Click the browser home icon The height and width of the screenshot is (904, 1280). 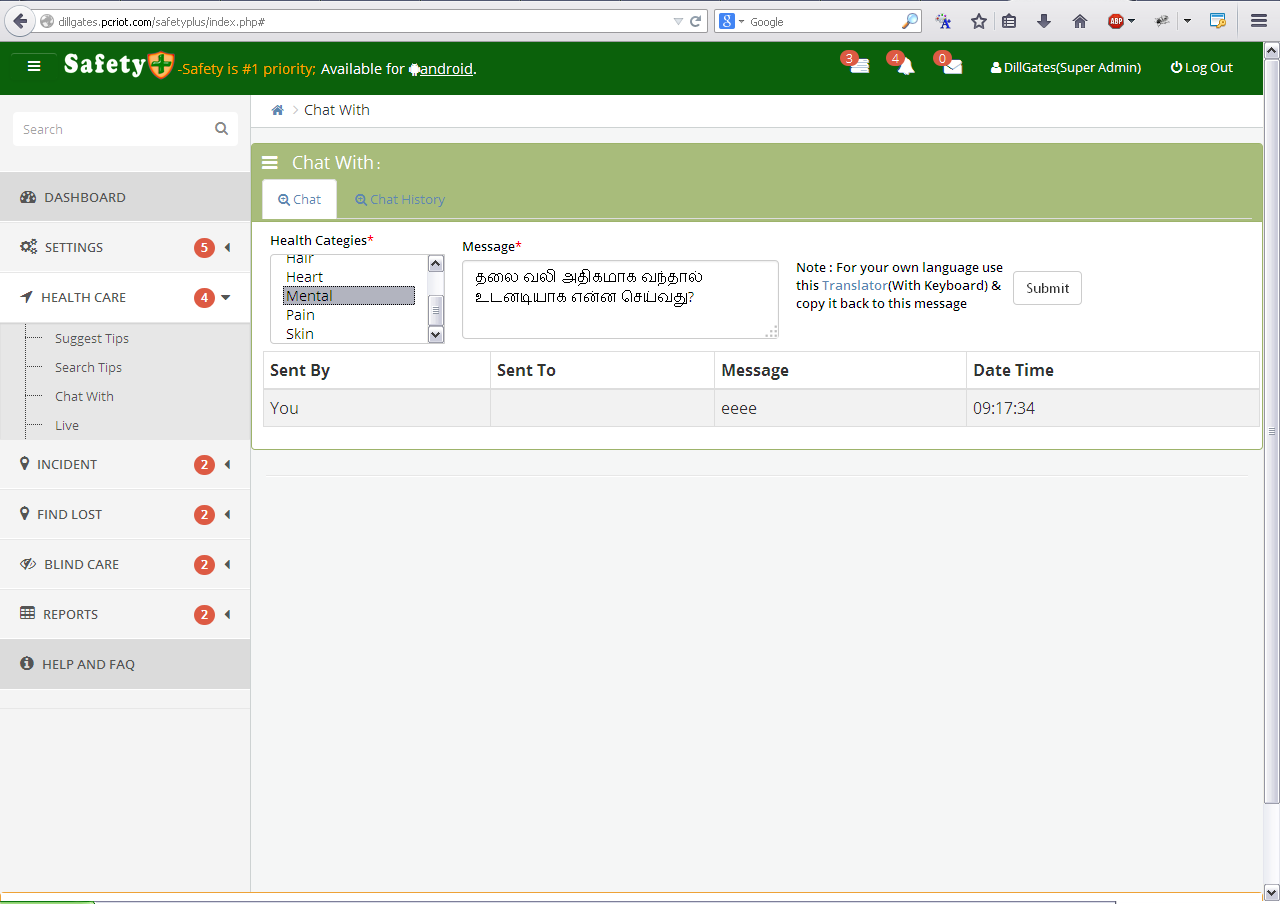point(1079,21)
